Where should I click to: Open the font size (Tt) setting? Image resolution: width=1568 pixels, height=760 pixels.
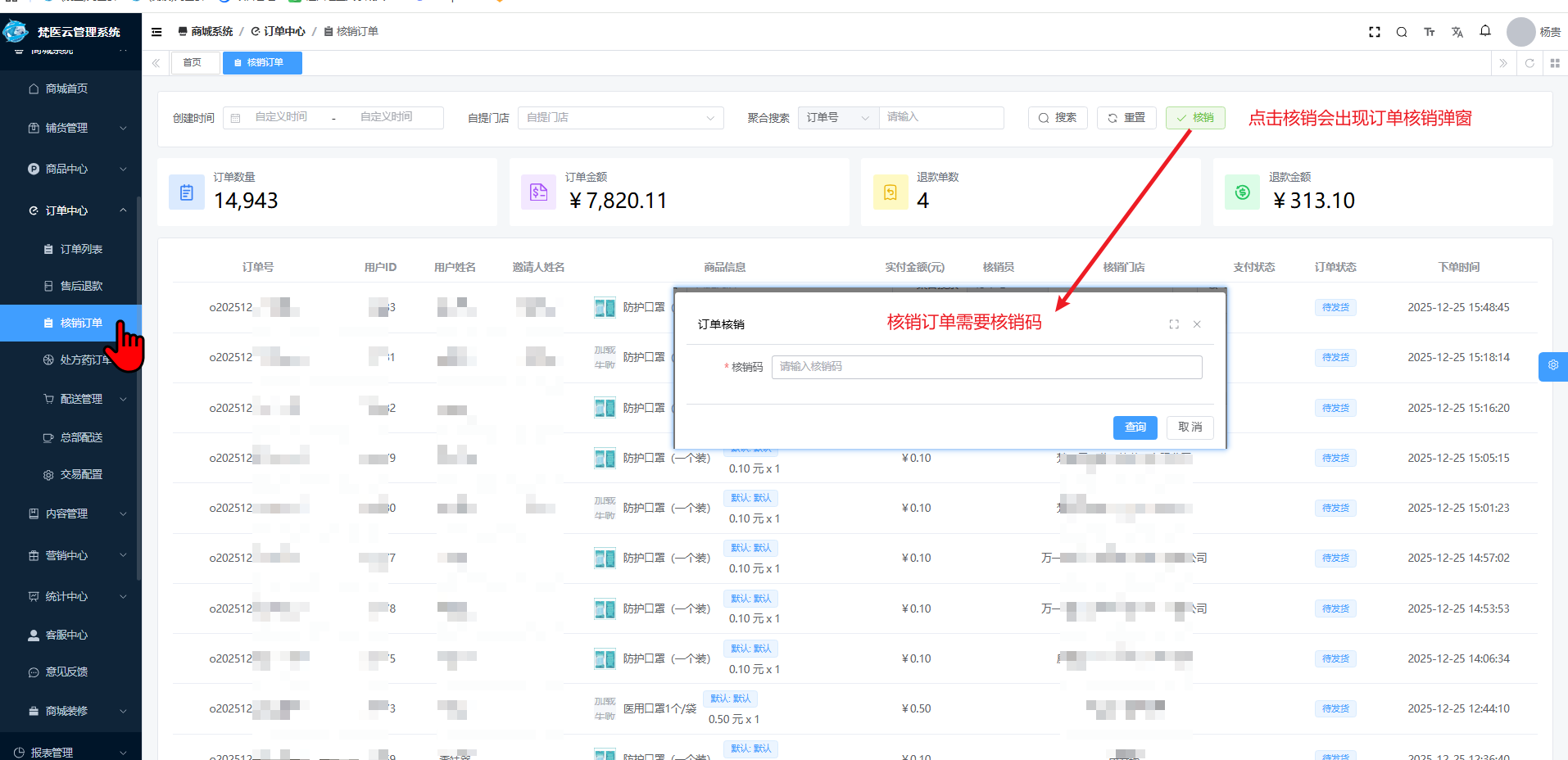1430,32
